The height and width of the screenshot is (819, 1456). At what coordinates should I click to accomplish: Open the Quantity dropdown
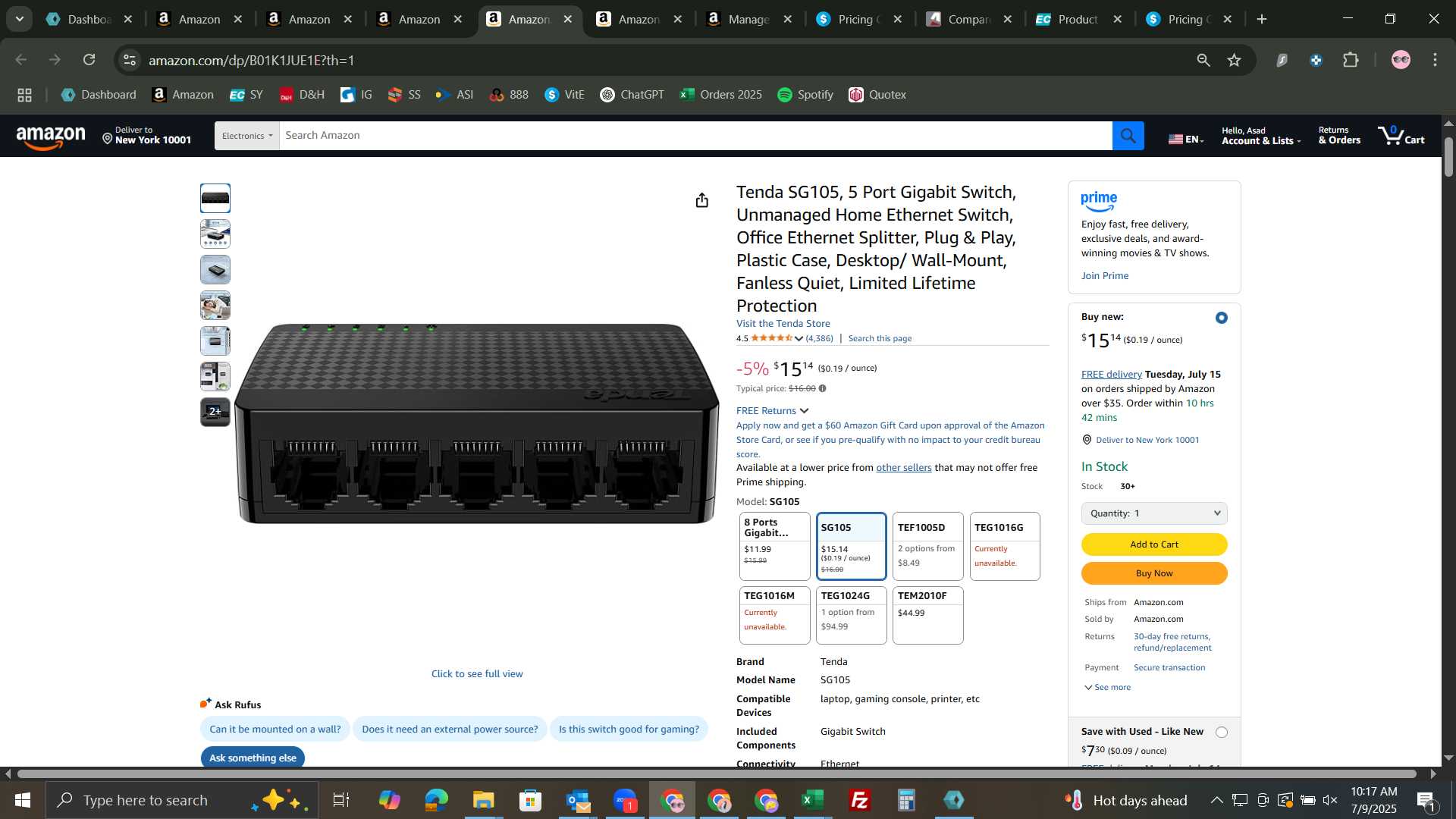[x=1154, y=513]
